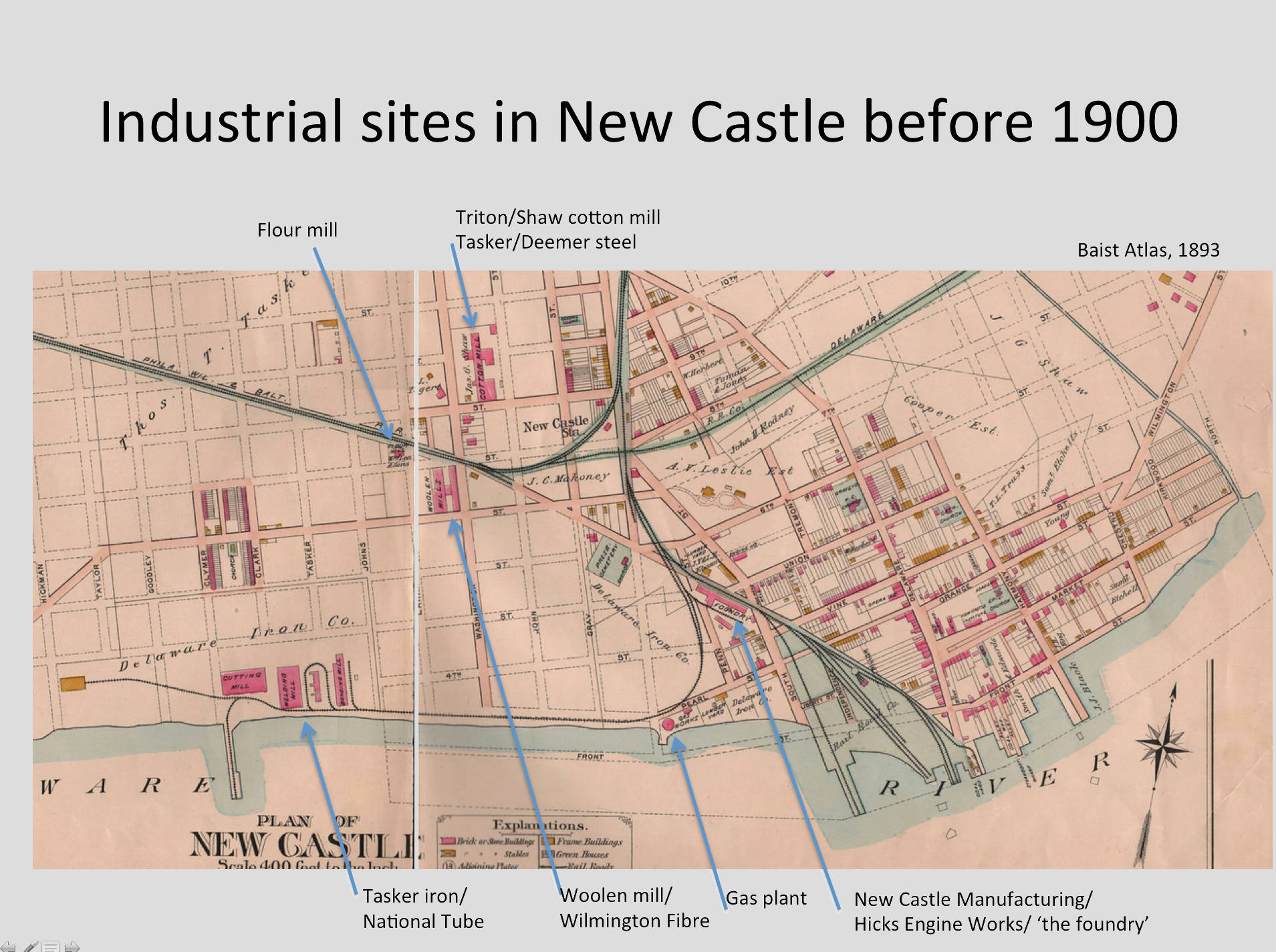1276x952 pixels.
Task: Click the 'Wilmington Fibre' label
Action: point(634,921)
